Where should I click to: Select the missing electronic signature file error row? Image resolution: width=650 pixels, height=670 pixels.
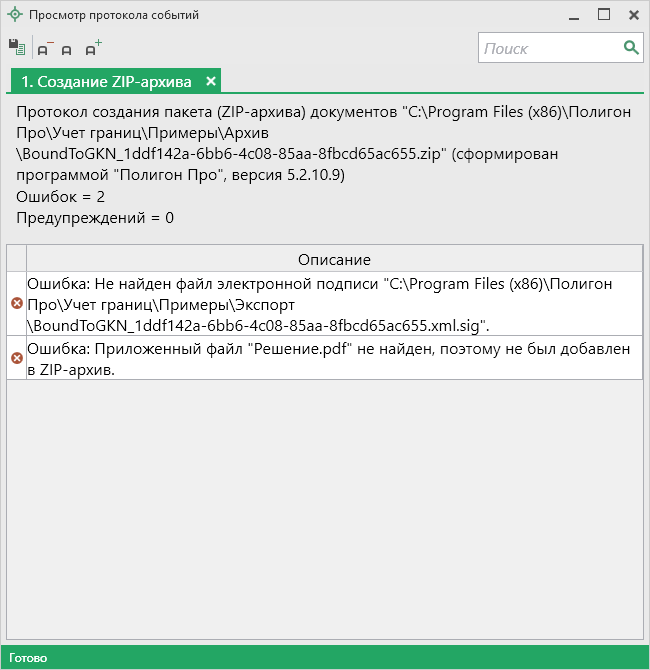point(334,303)
